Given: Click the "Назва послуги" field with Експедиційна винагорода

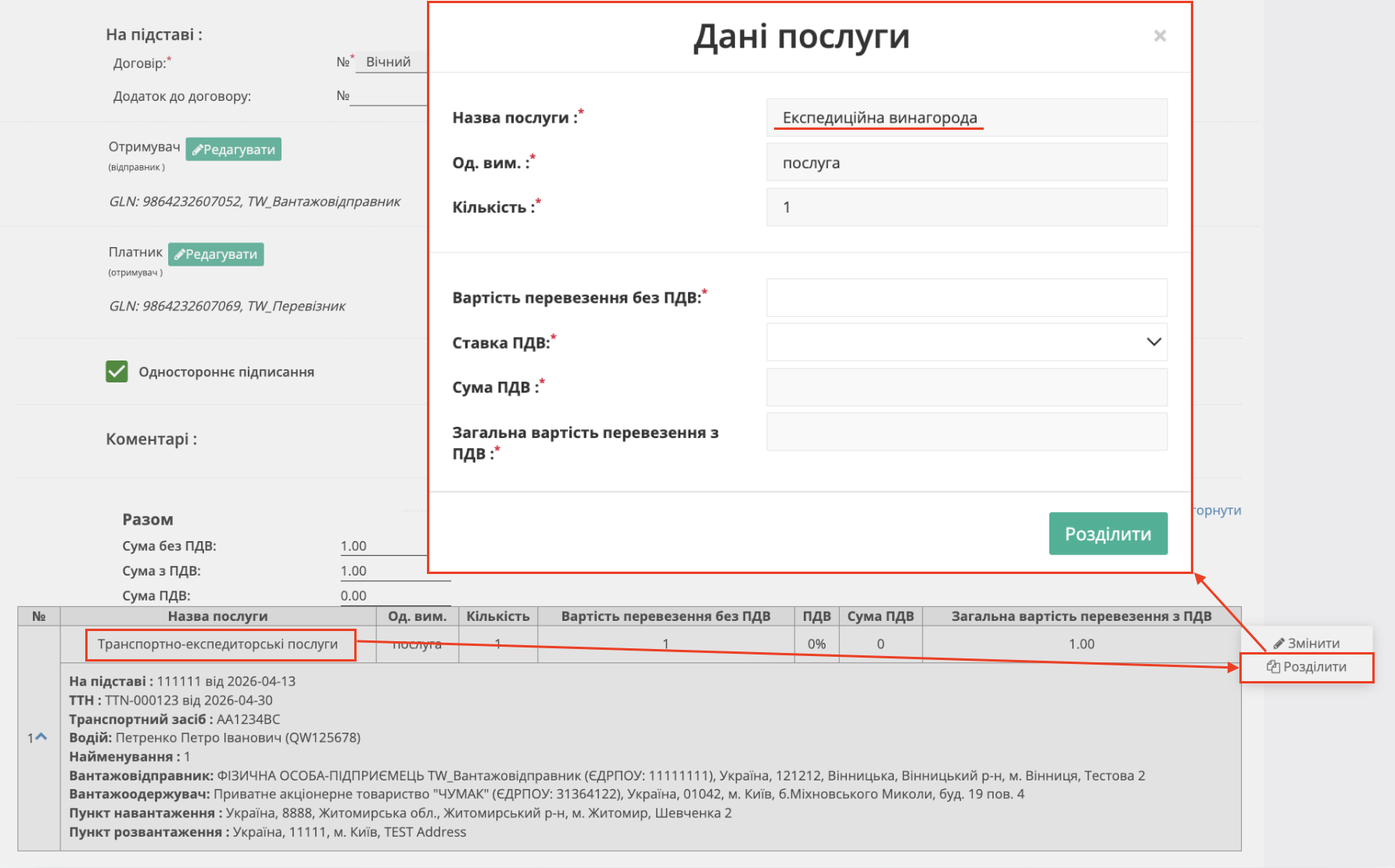Looking at the screenshot, I should 966,117.
